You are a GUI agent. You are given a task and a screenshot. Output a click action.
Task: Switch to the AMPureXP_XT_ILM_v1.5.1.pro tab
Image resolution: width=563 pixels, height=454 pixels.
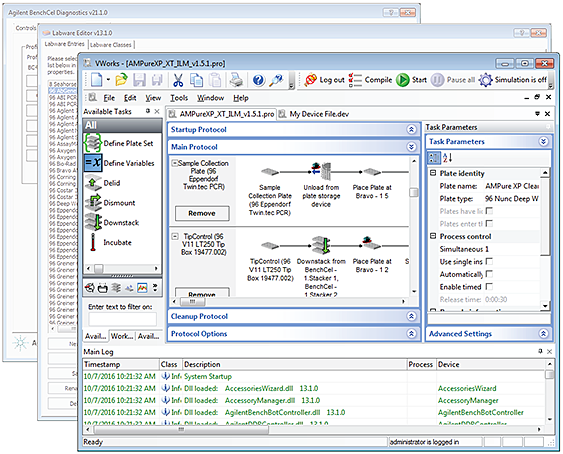[x=221, y=114]
